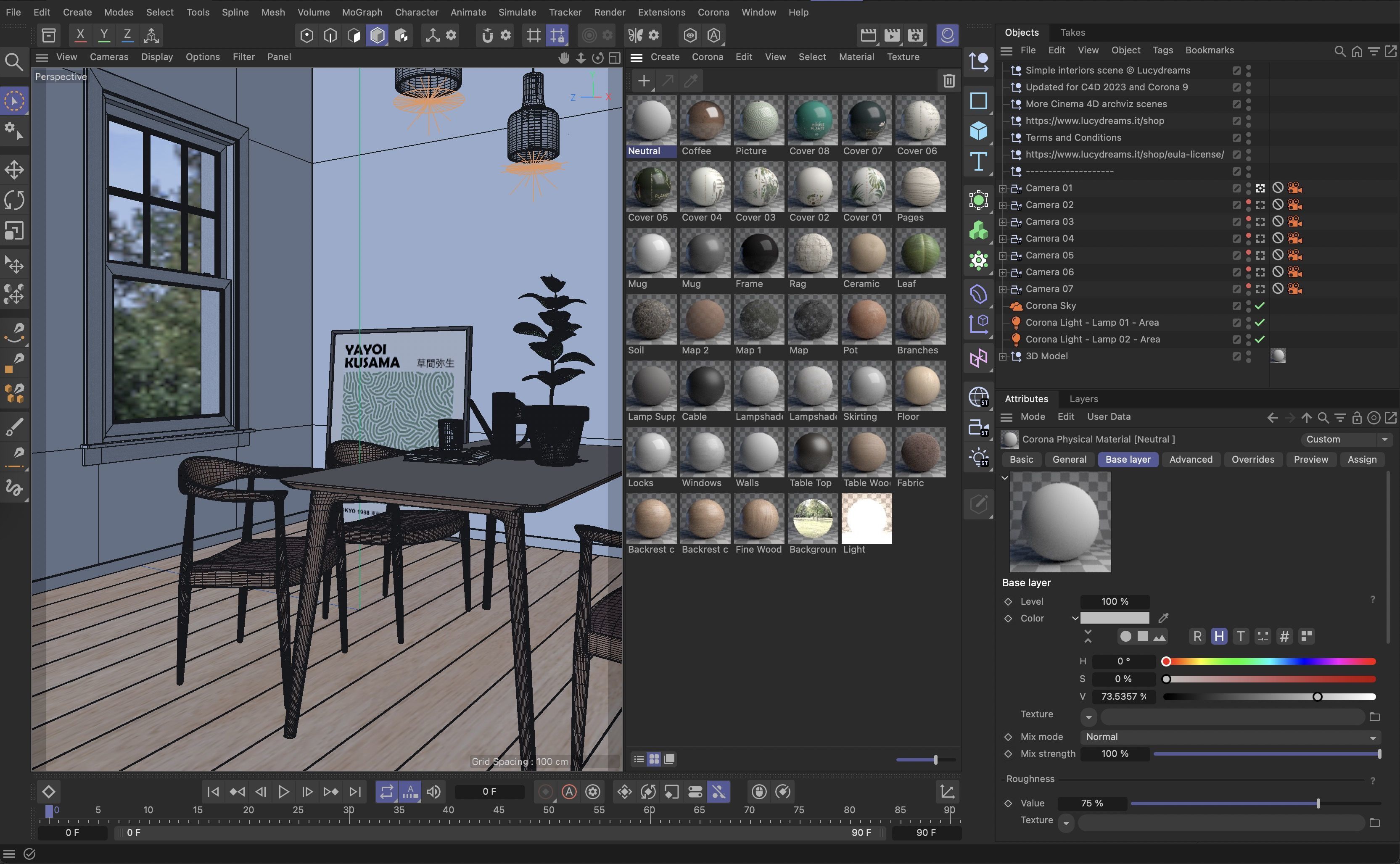This screenshot has height=864, width=1400.
Task: Click the Text spline T icon
Action: (979, 161)
